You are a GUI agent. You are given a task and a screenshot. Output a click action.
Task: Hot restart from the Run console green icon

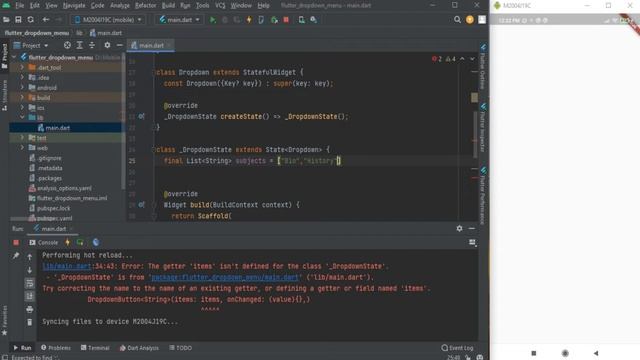80,242
